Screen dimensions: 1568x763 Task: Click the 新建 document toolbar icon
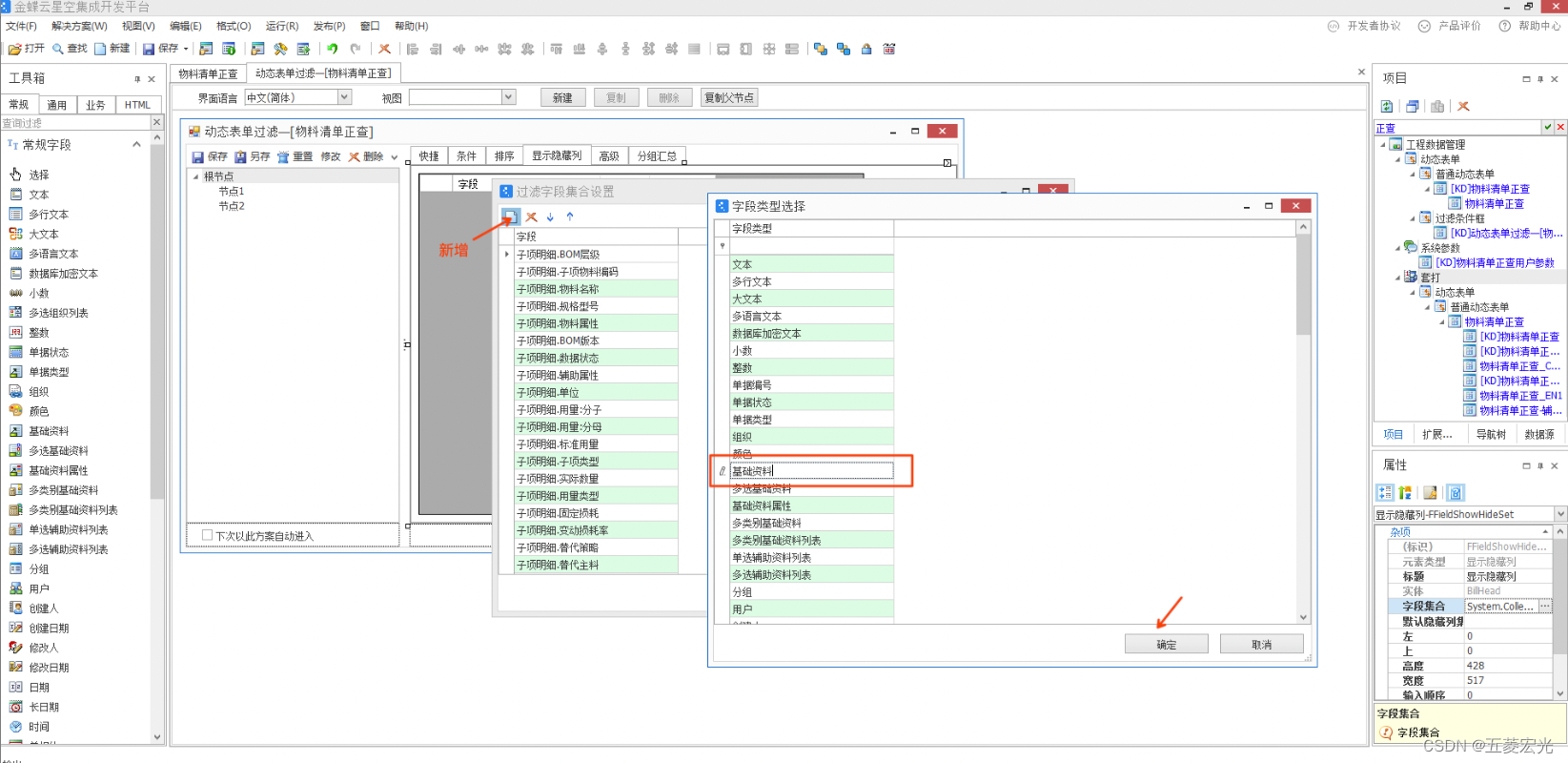tap(112, 49)
